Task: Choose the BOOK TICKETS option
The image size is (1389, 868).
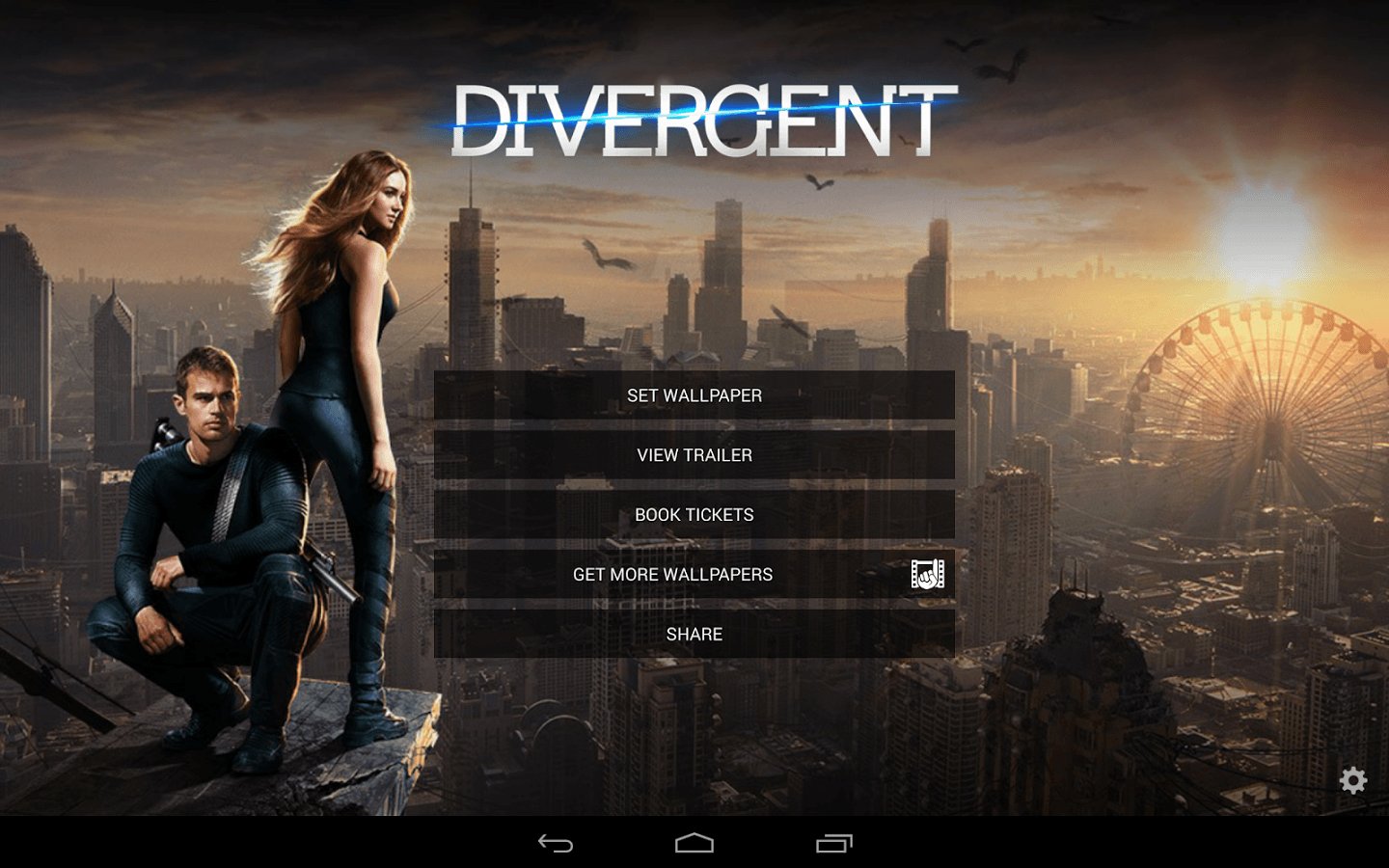Action: pyautogui.click(x=694, y=515)
